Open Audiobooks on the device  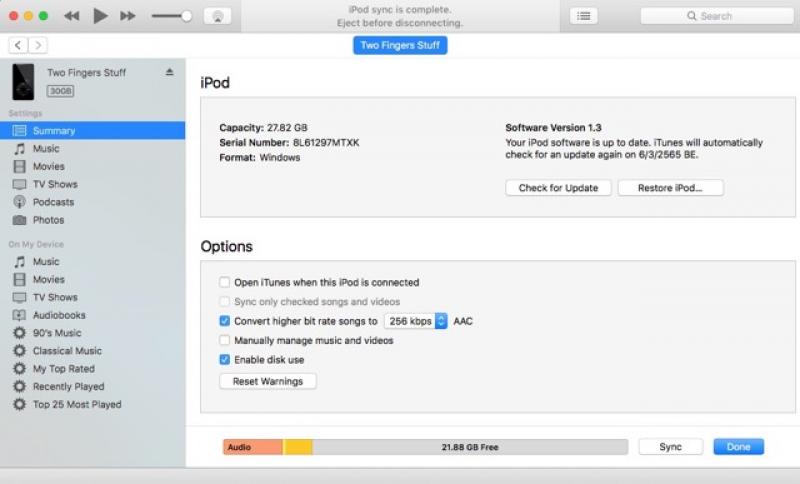[x=59, y=315]
